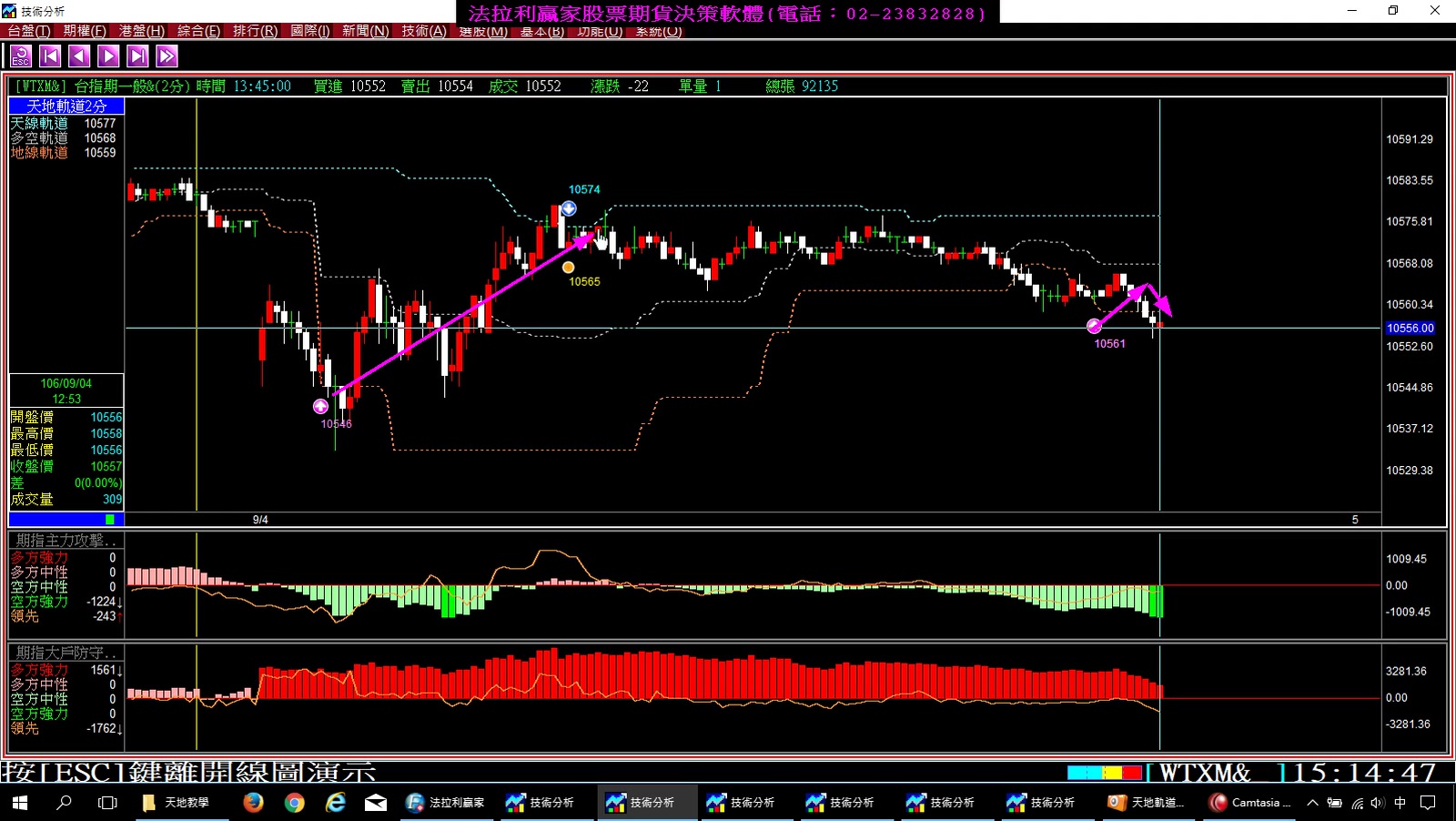
Task: Jump to first bar in playback
Action: click(50, 56)
